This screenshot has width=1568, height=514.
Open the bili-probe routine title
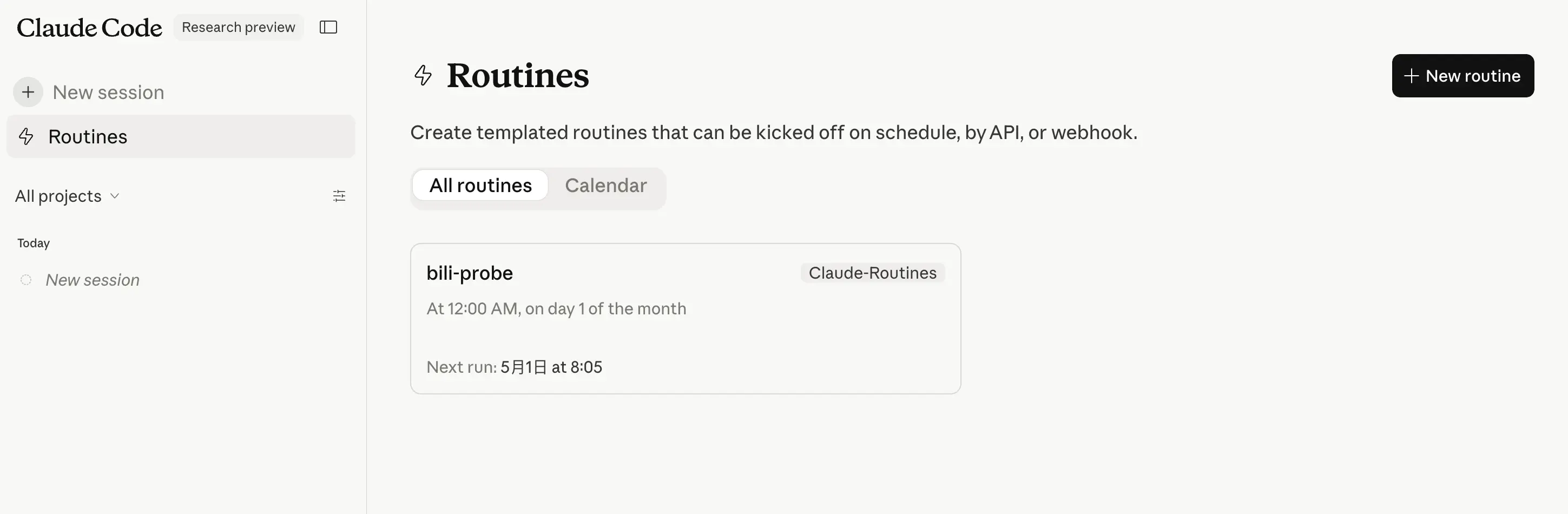click(469, 273)
